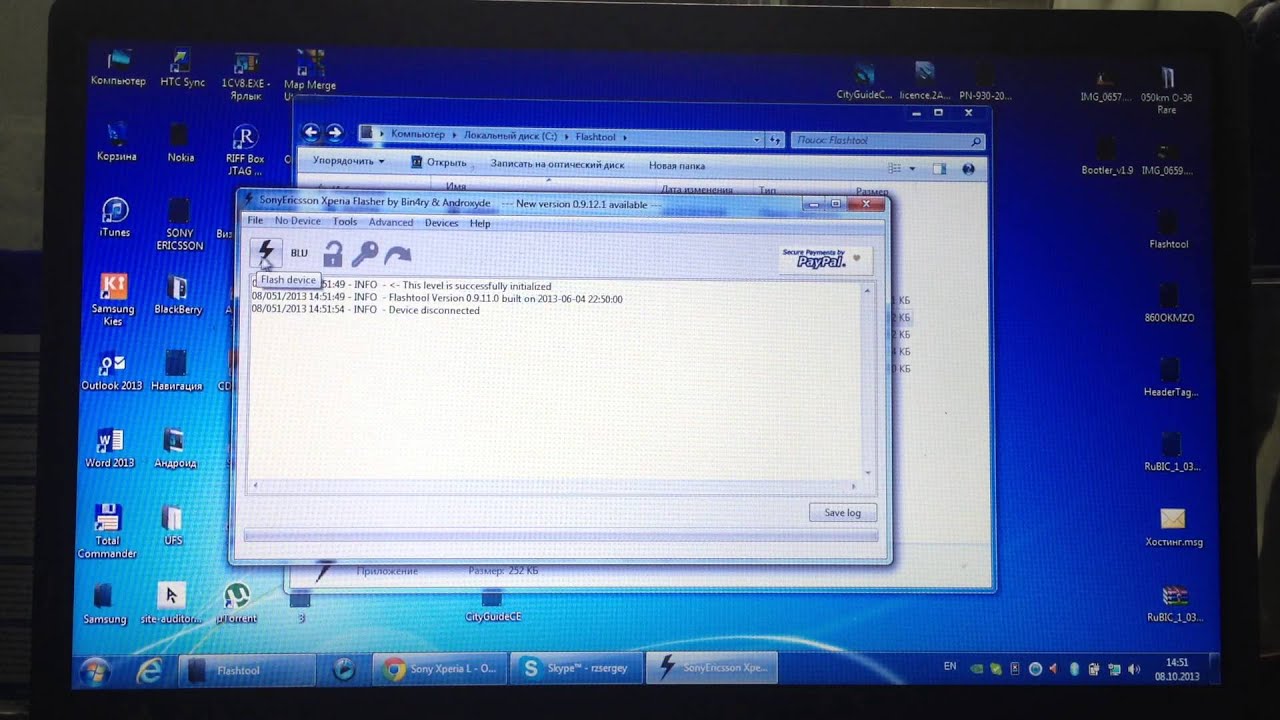The width and height of the screenshot is (1280, 720).
Task: Click Explorer's Back navigation arrow
Action: (x=311, y=132)
